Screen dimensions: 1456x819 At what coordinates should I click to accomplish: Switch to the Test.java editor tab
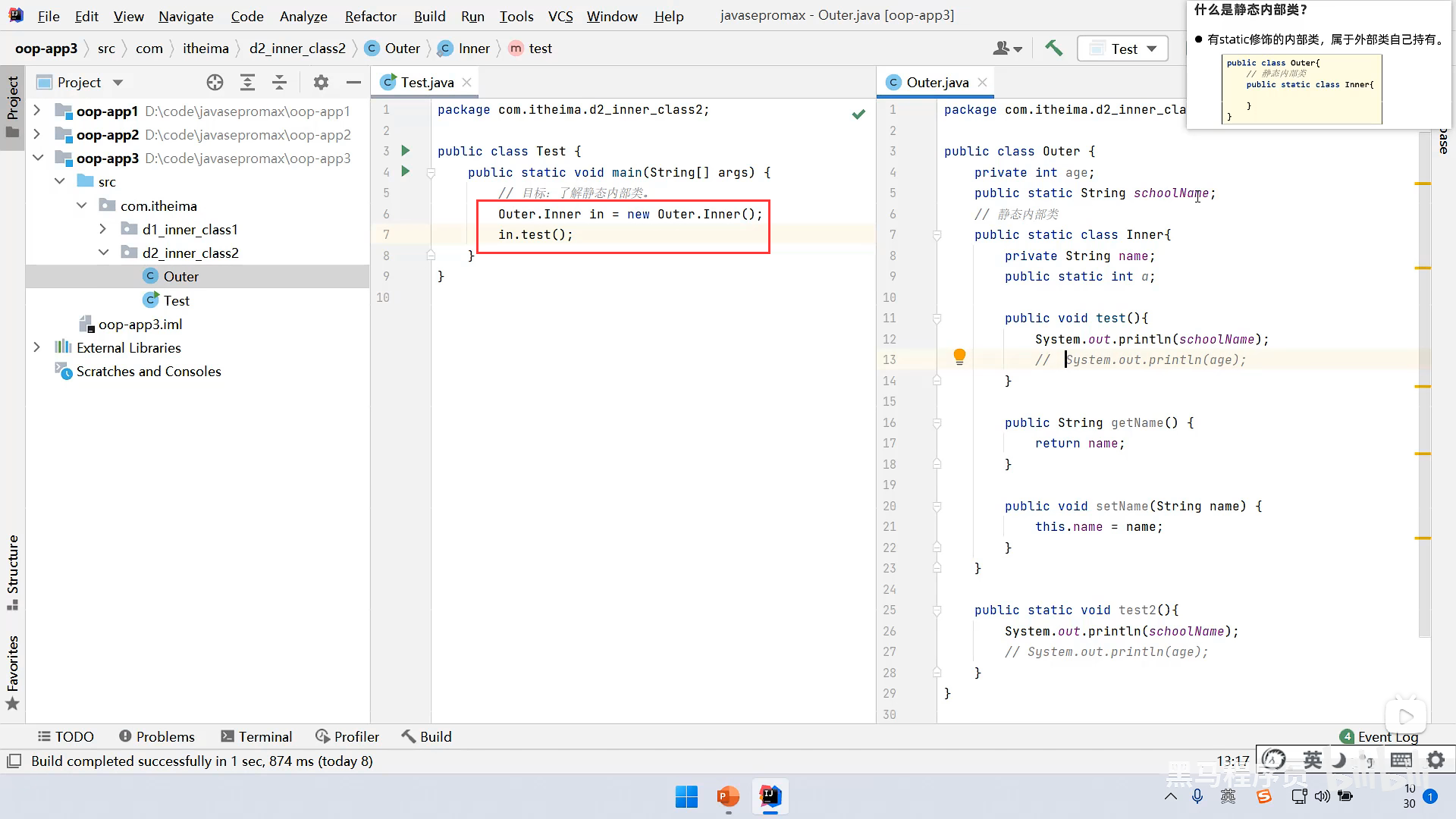tap(427, 82)
